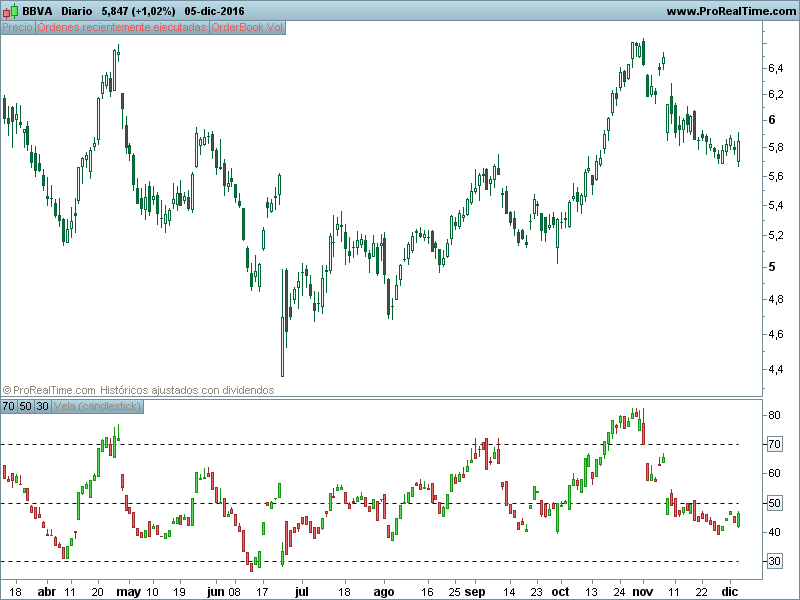
Task: Click the 6,4 price axis label
Action: coord(776,68)
